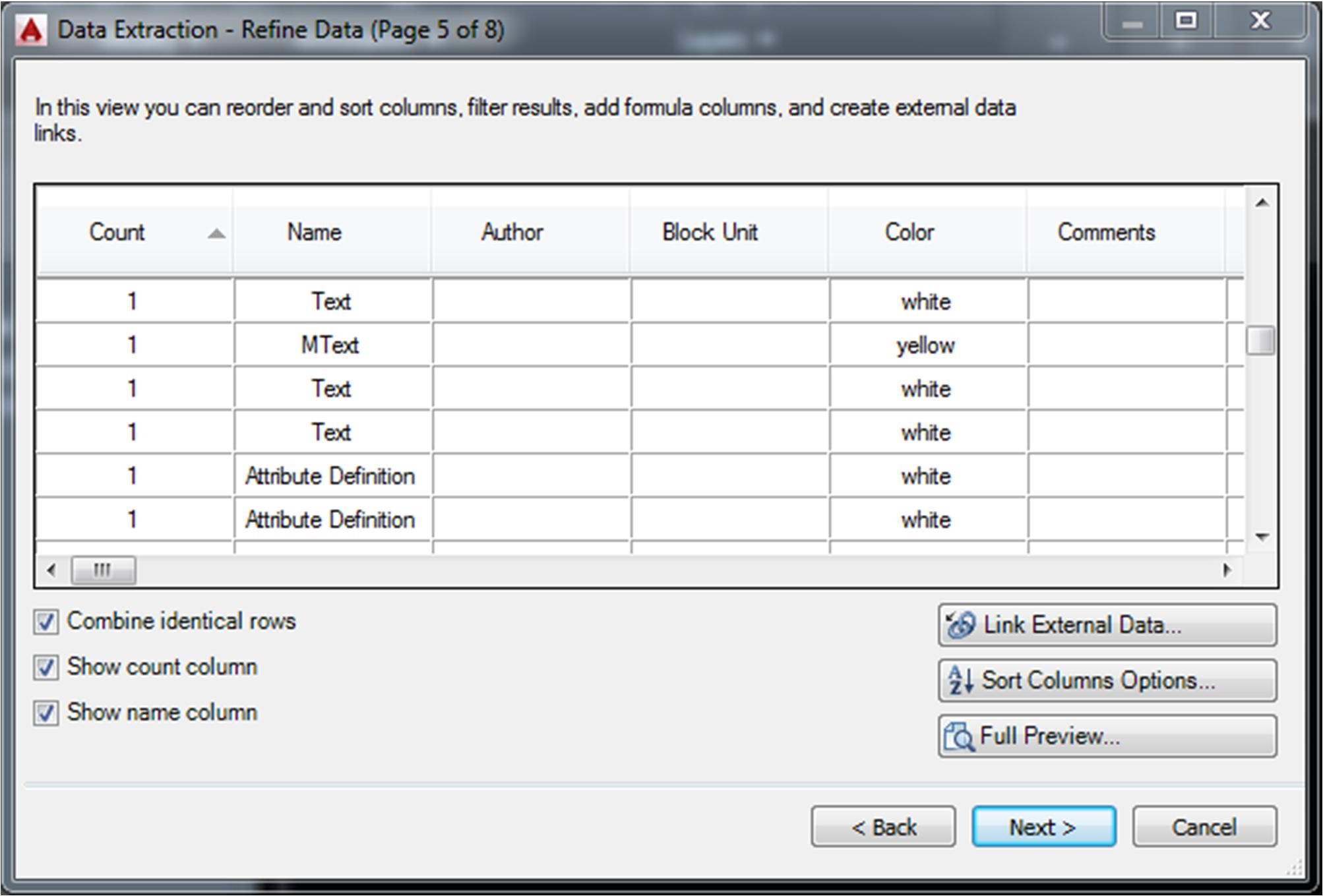Click the table's scroll down arrow
Image resolution: width=1323 pixels, height=896 pixels.
1262,537
